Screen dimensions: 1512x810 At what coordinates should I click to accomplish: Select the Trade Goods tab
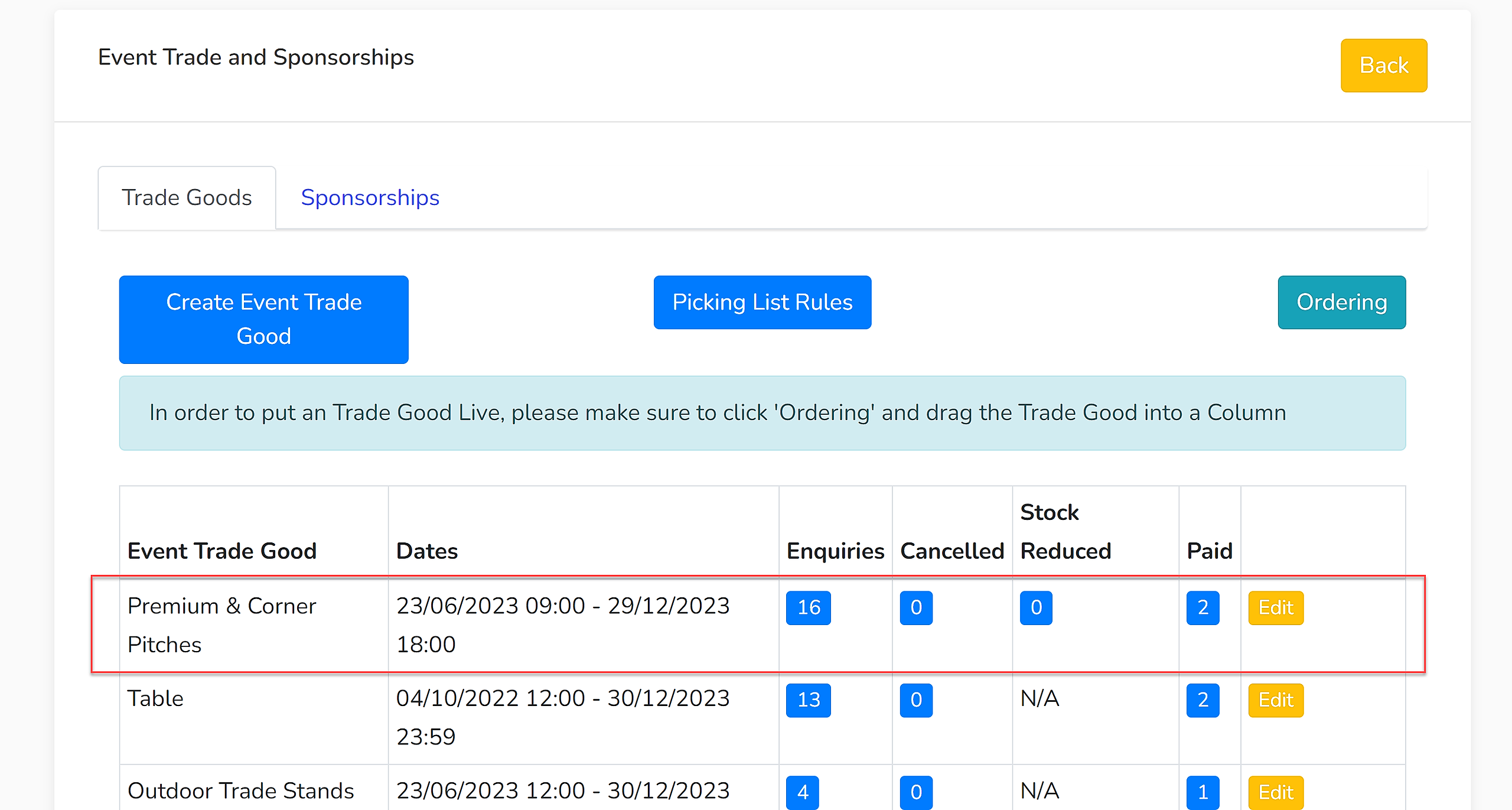coord(187,198)
